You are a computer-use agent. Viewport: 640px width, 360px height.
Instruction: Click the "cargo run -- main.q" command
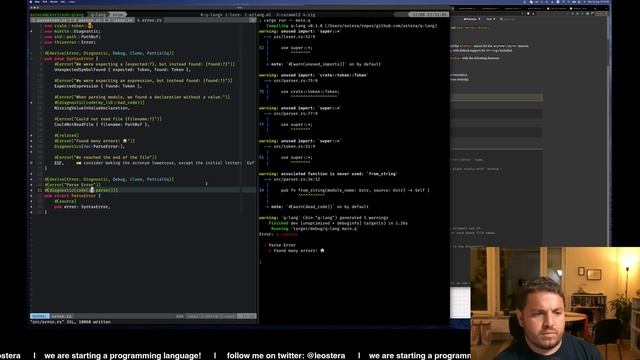[x=287, y=20]
